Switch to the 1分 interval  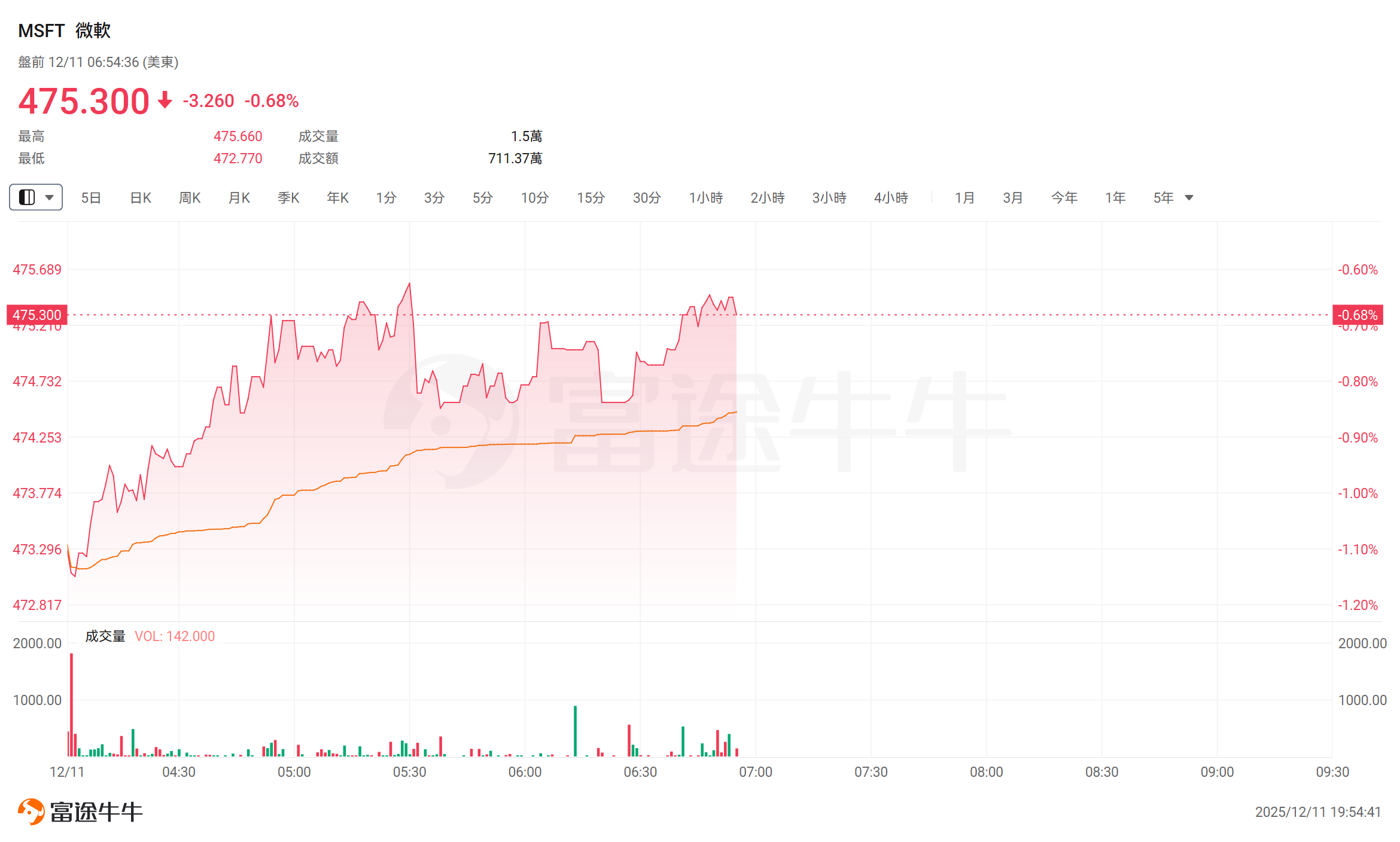pos(386,197)
